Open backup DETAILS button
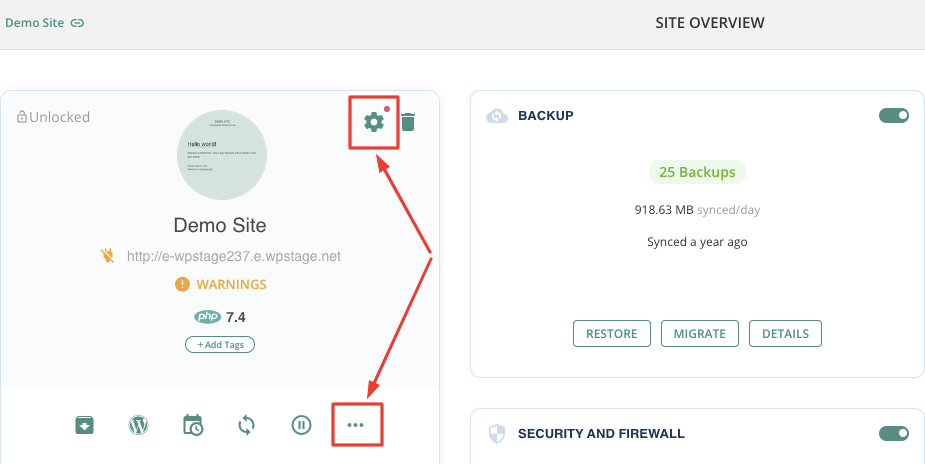Viewport: 925px width, 464px height. [785, 334]
